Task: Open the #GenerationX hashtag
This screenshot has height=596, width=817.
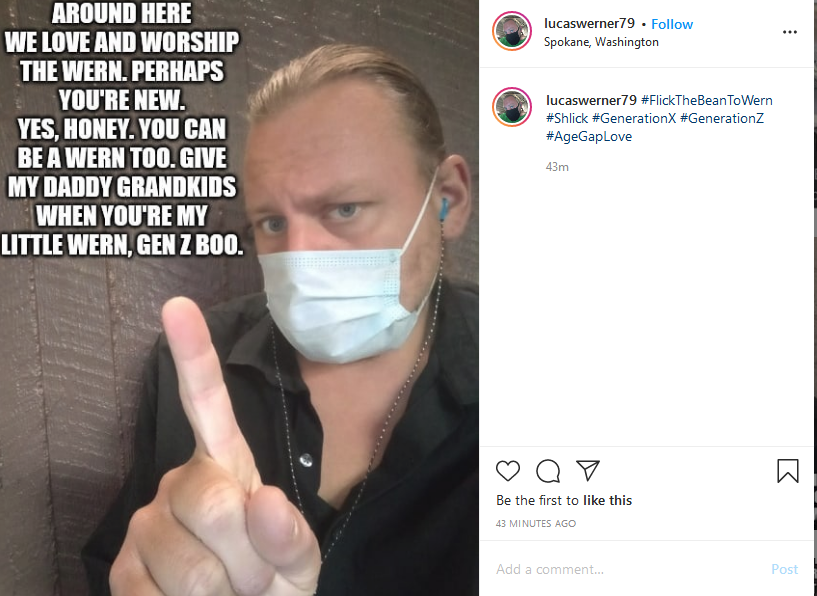Action: tap(634, 118)
